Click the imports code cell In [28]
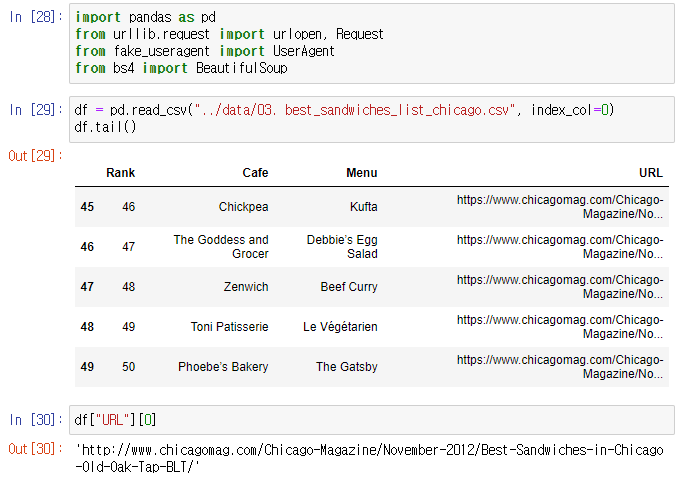 pyautogui.click(x=372, y=43)
